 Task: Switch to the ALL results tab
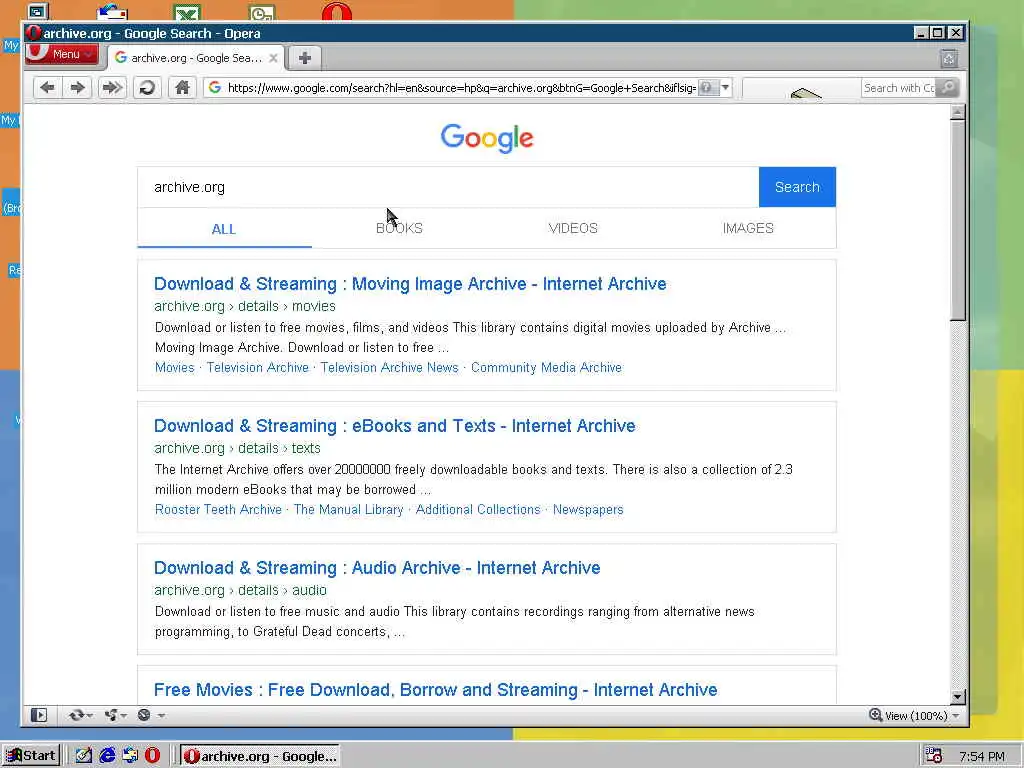point(224,229)
